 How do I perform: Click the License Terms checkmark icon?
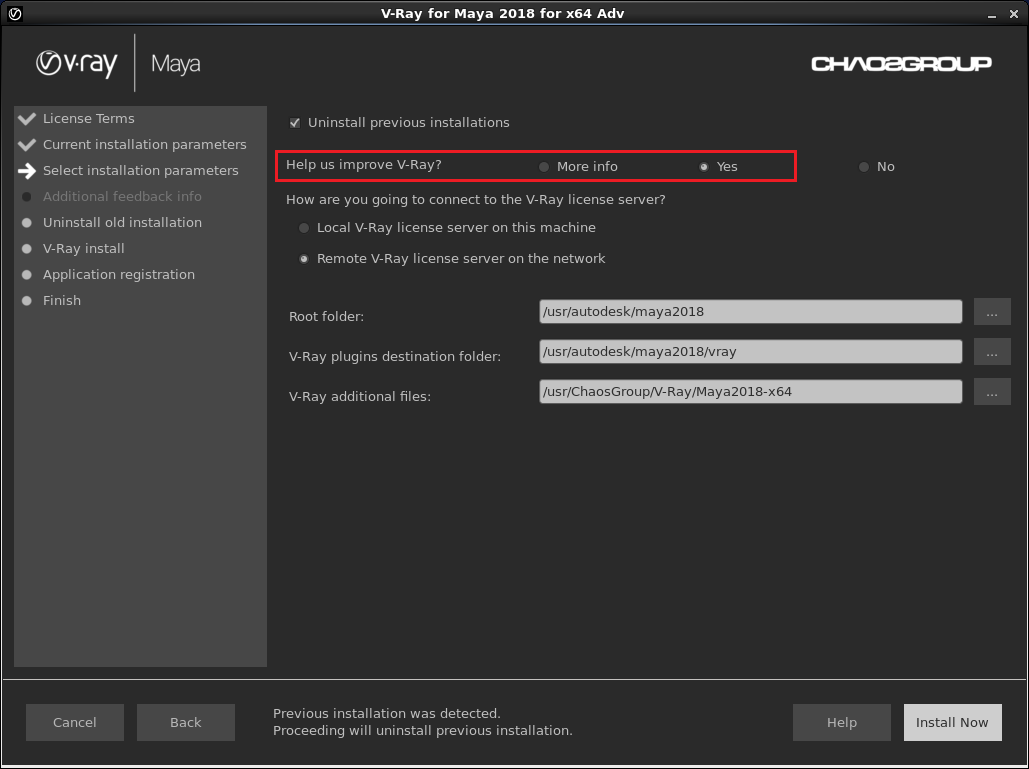coord(27,119)
